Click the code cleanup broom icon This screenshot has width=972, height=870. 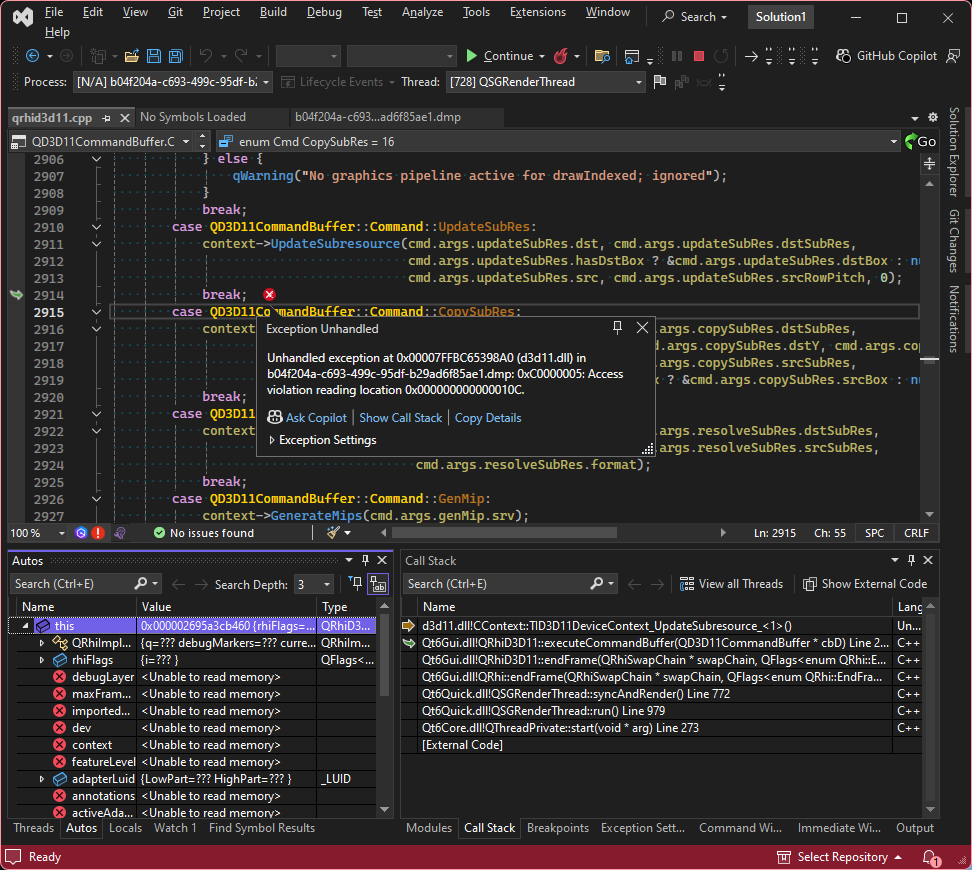pyautogui.click(x=333, y=533)
